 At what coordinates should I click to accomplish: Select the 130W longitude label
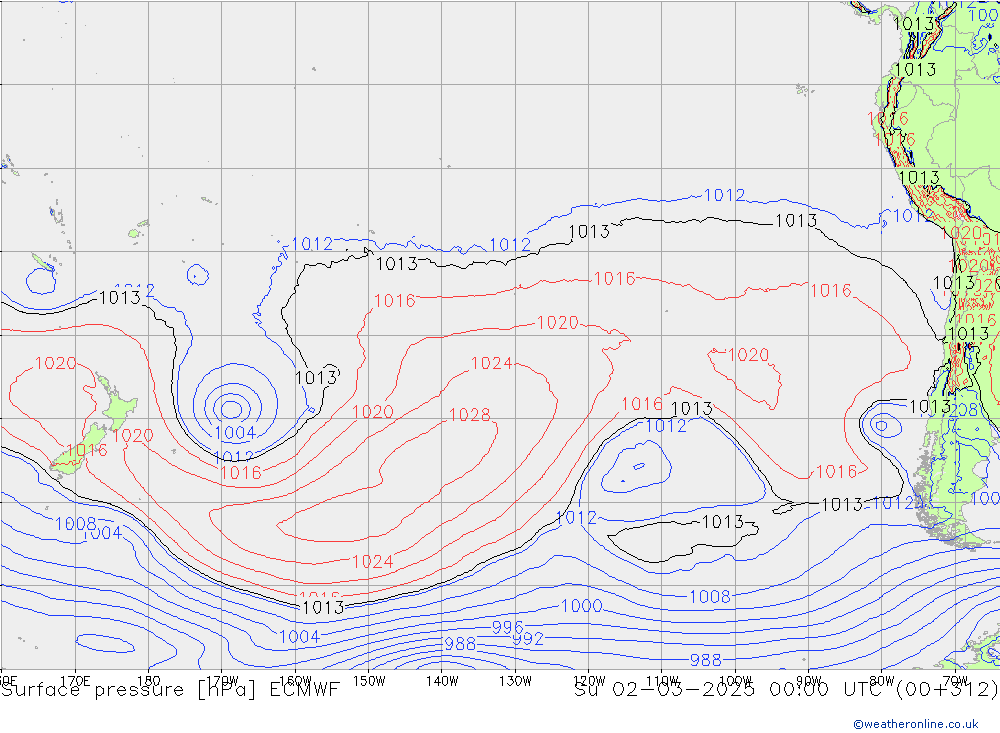(x=515, y=681)
